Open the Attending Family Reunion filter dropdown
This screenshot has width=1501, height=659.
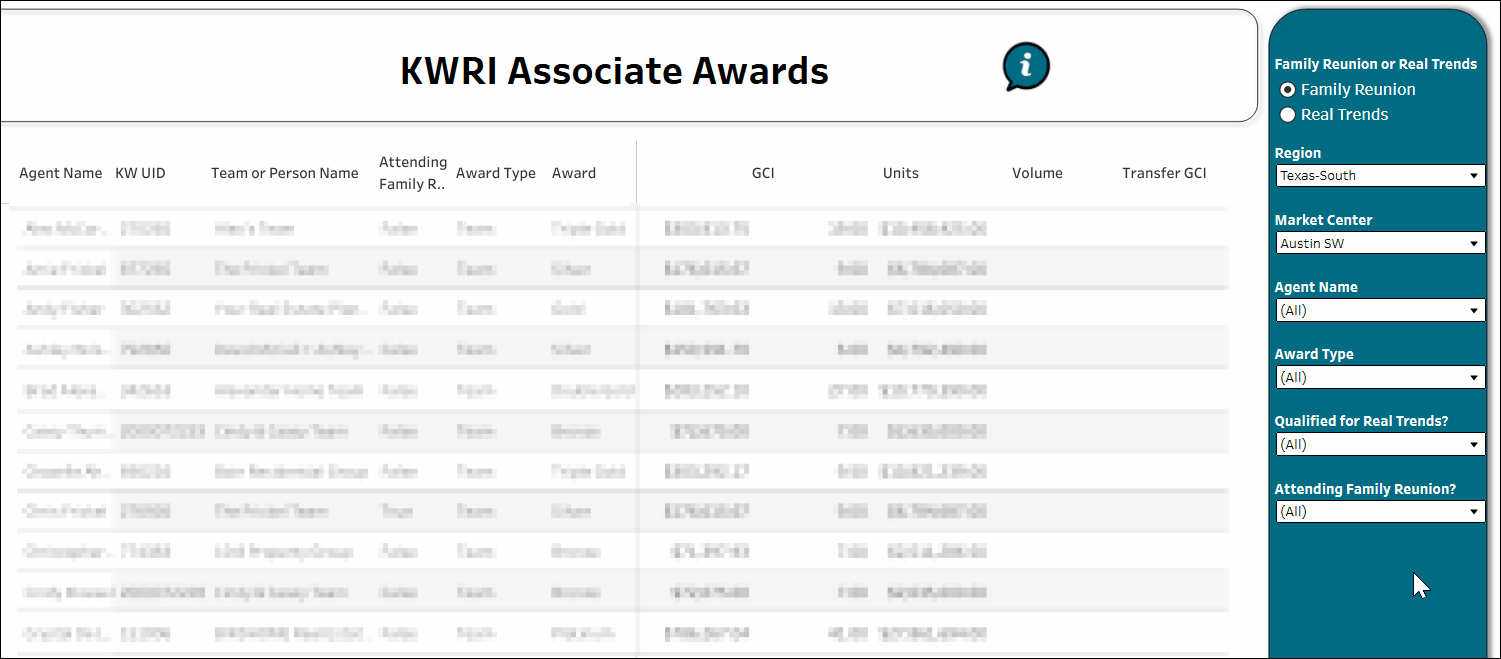click(1380, 511)
